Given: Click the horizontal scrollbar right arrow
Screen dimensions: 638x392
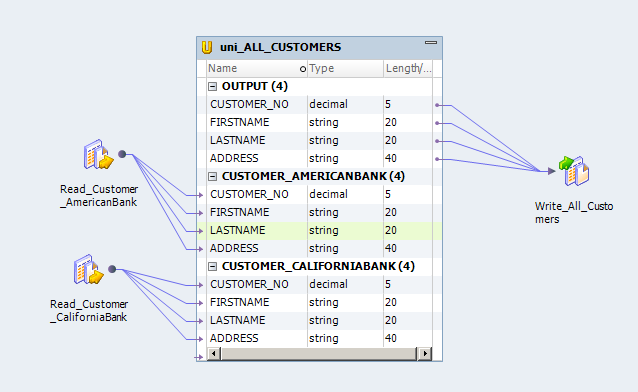Looking at the screenshot, I should [x=425, y=353].
